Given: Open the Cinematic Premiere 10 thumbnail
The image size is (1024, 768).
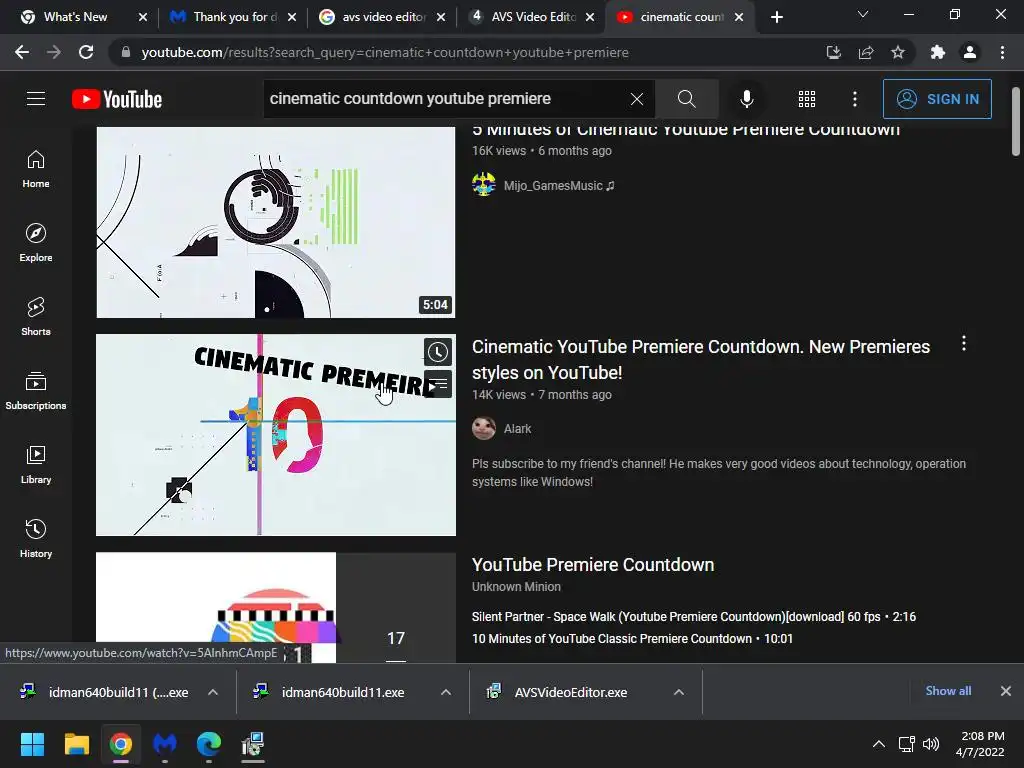Looking at the screenshot, I should pos(276,435).
